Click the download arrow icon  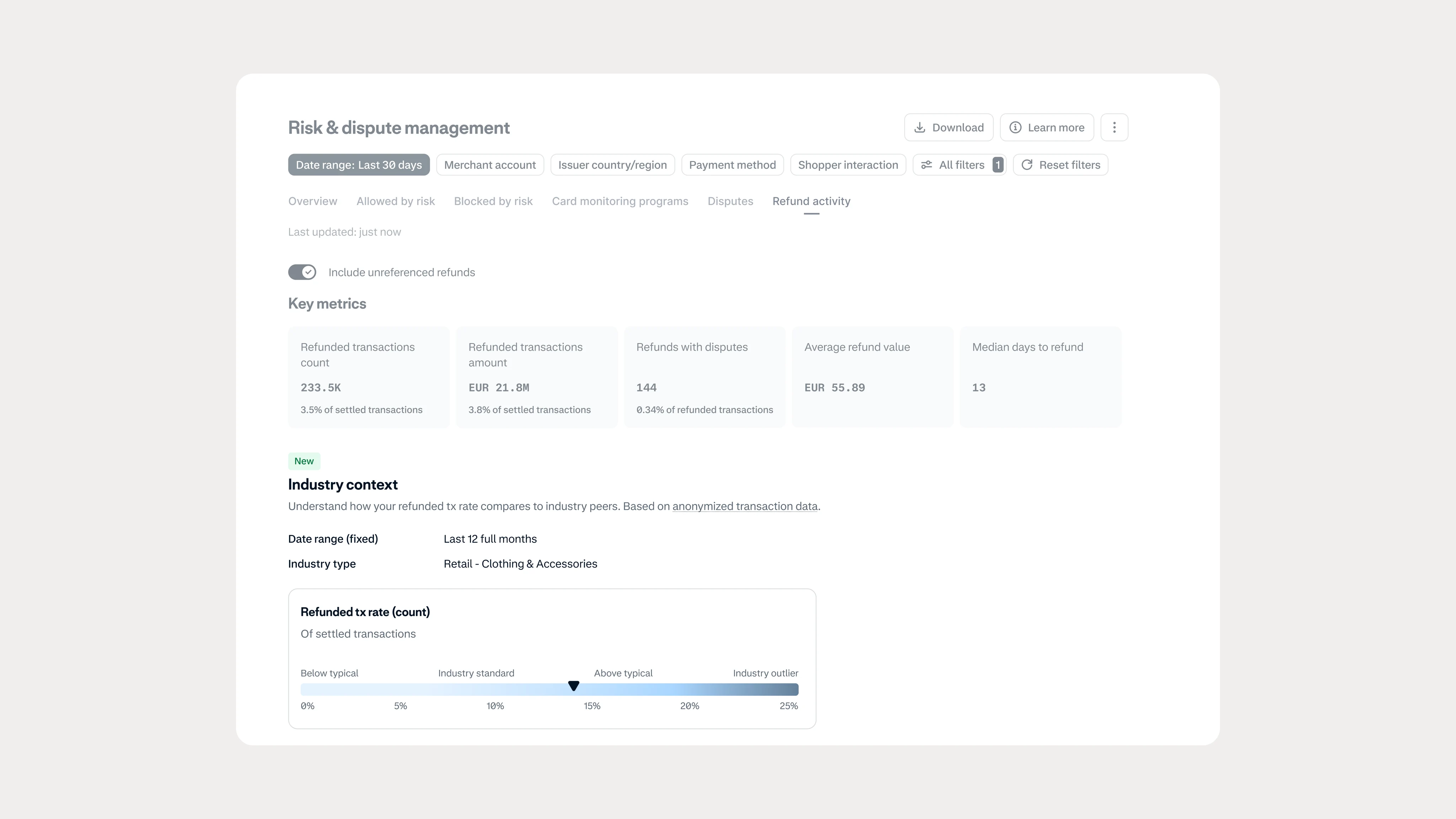(920, 128)
